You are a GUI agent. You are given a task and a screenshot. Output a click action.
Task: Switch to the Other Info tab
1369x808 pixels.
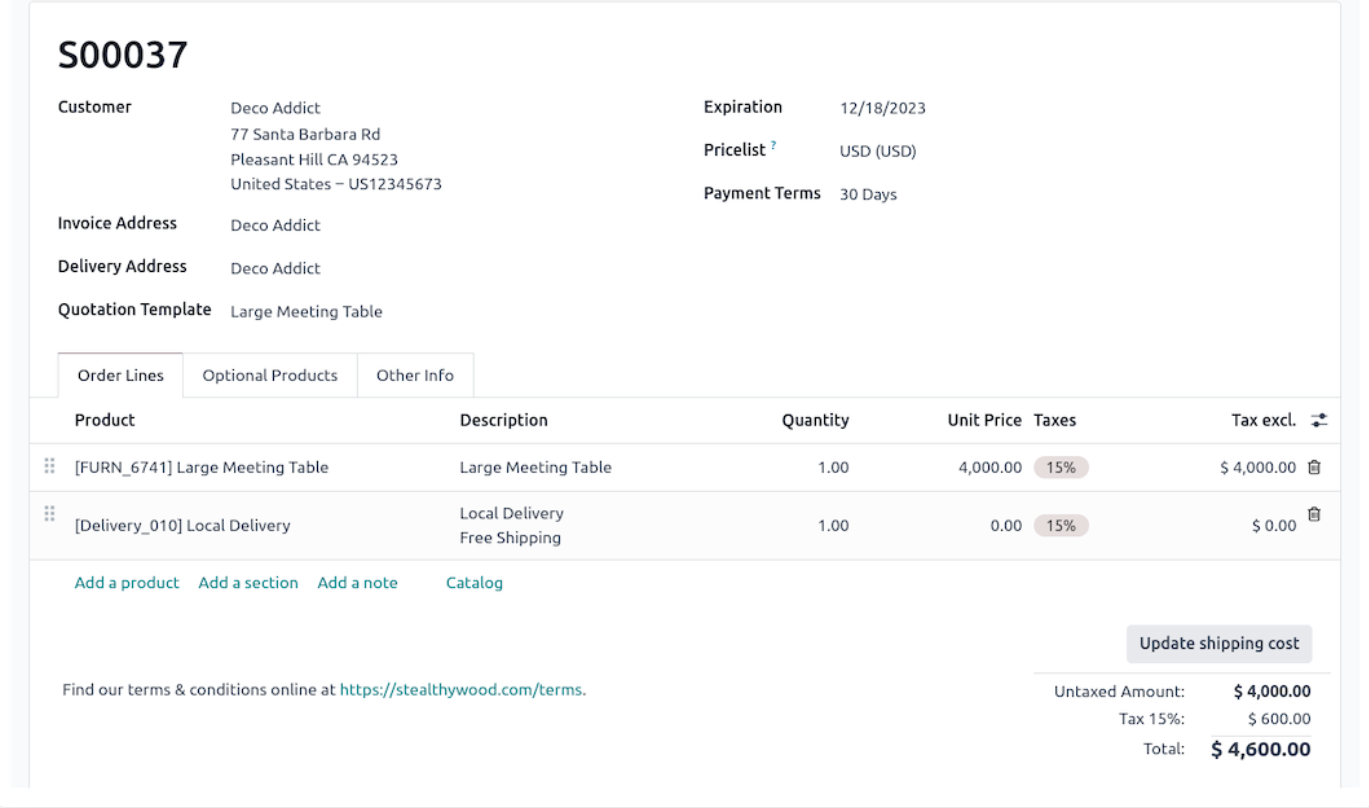tap(414, 376)
